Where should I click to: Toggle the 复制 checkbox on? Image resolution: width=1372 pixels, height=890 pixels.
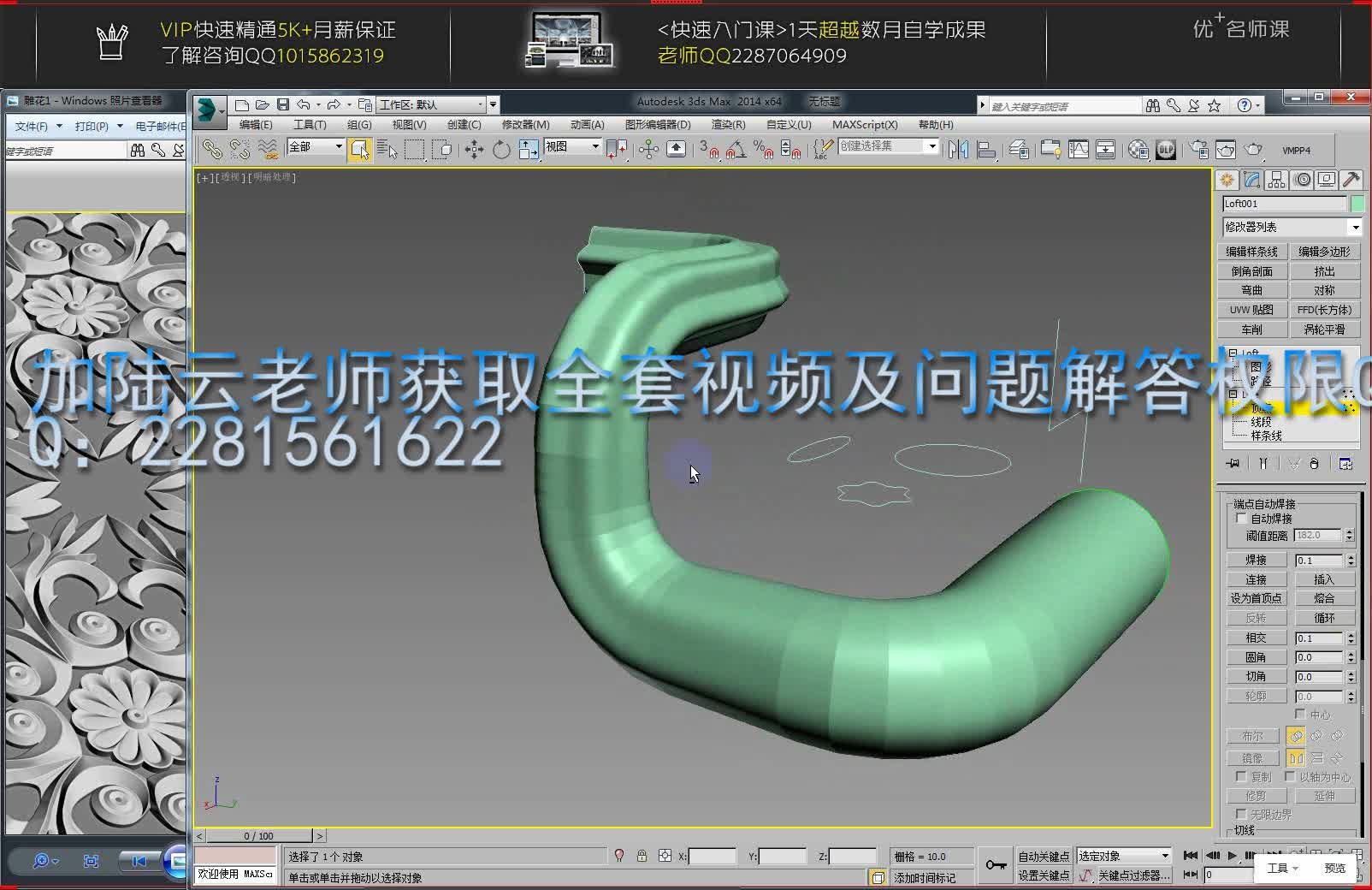[x=1240, y=777]
